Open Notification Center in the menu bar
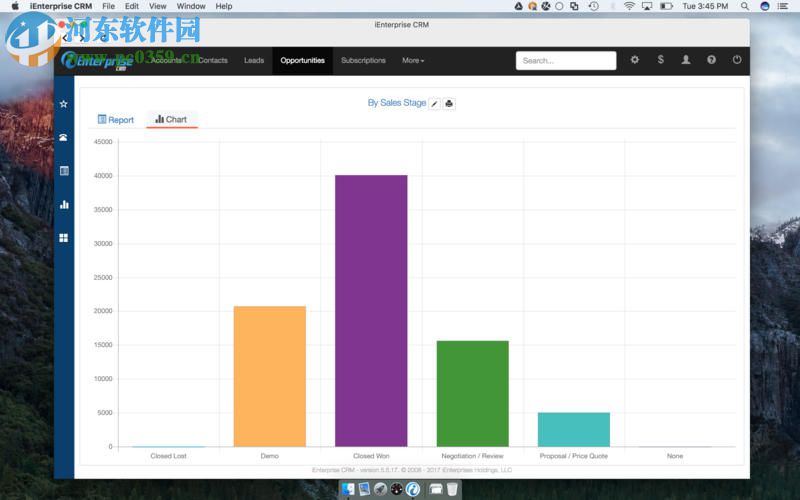Screen dimensions: 800x500 [783, 6]
